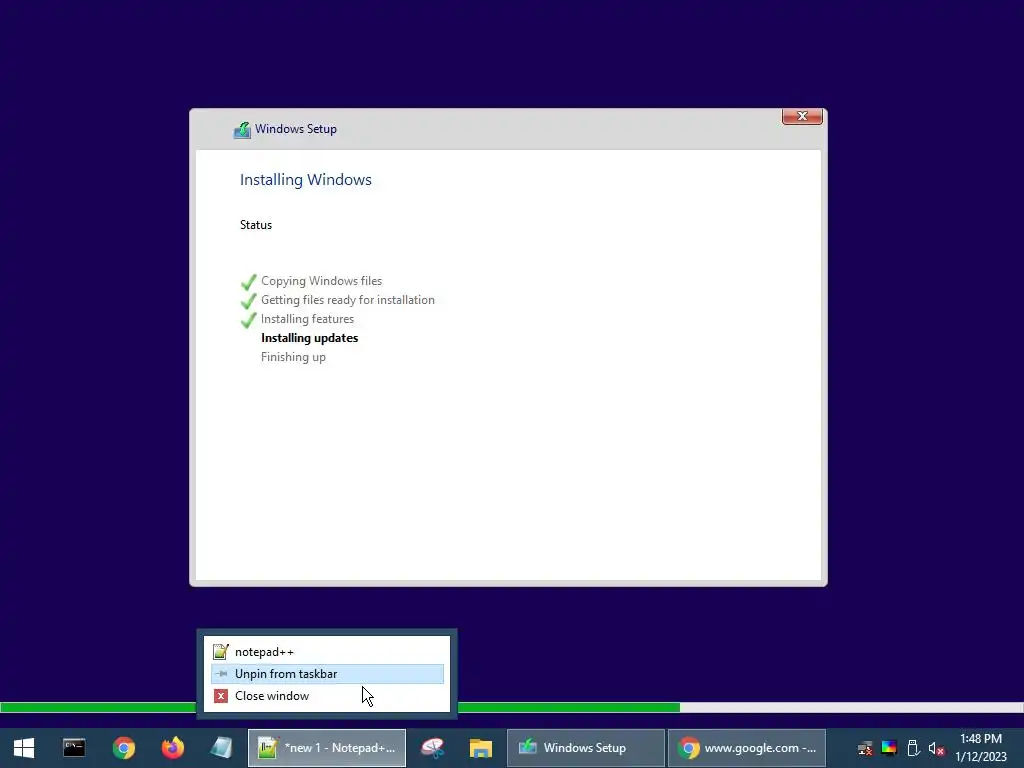Open the colorful display tray icon

[889, 748]
